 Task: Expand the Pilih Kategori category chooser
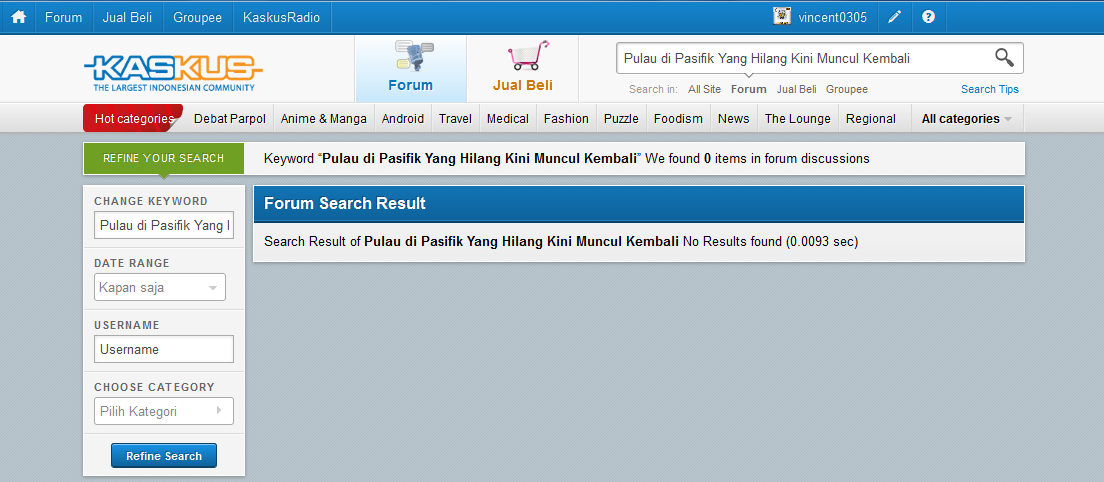point(163,411)
